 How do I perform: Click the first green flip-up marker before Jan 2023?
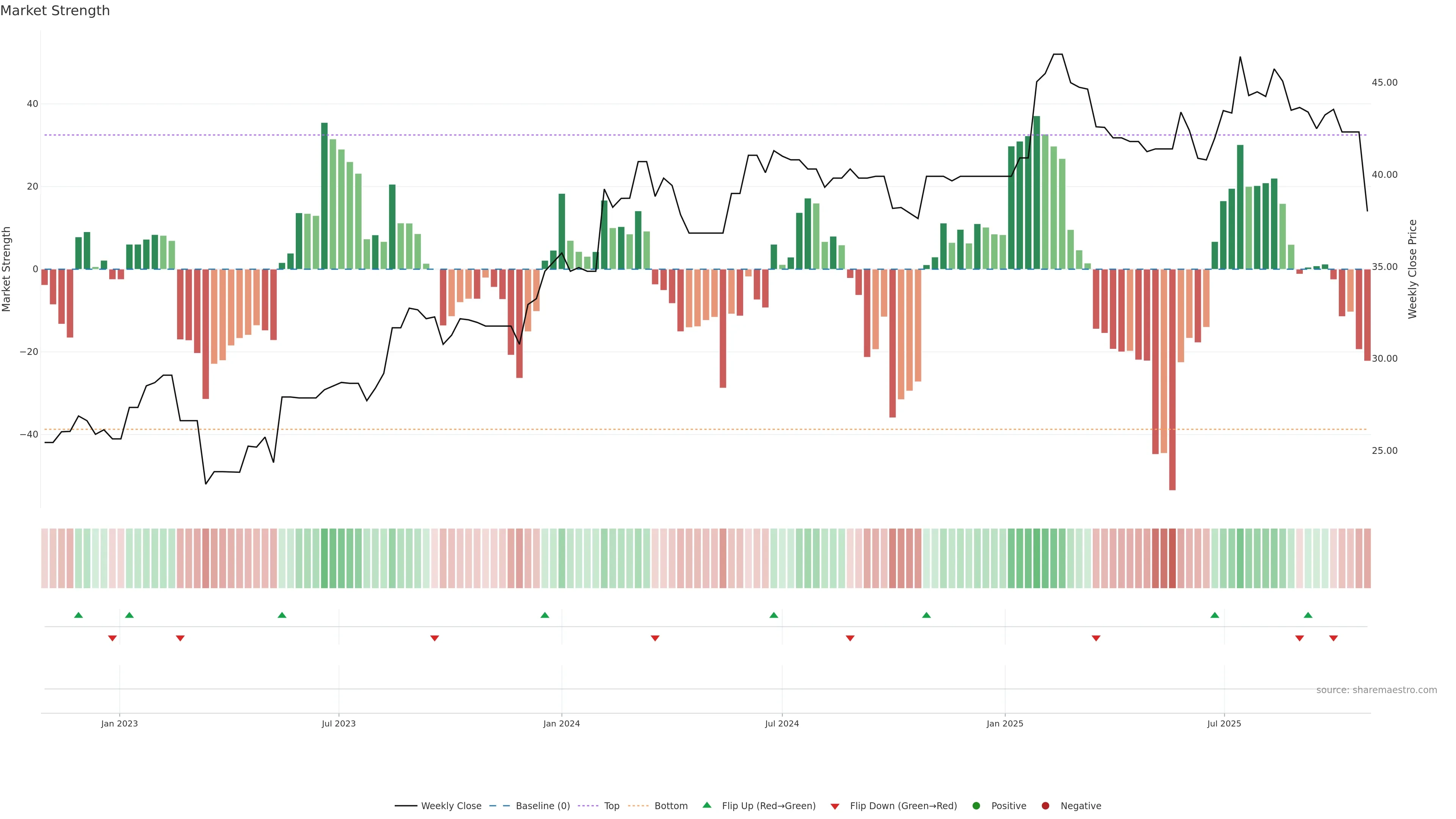click(78, 615)
